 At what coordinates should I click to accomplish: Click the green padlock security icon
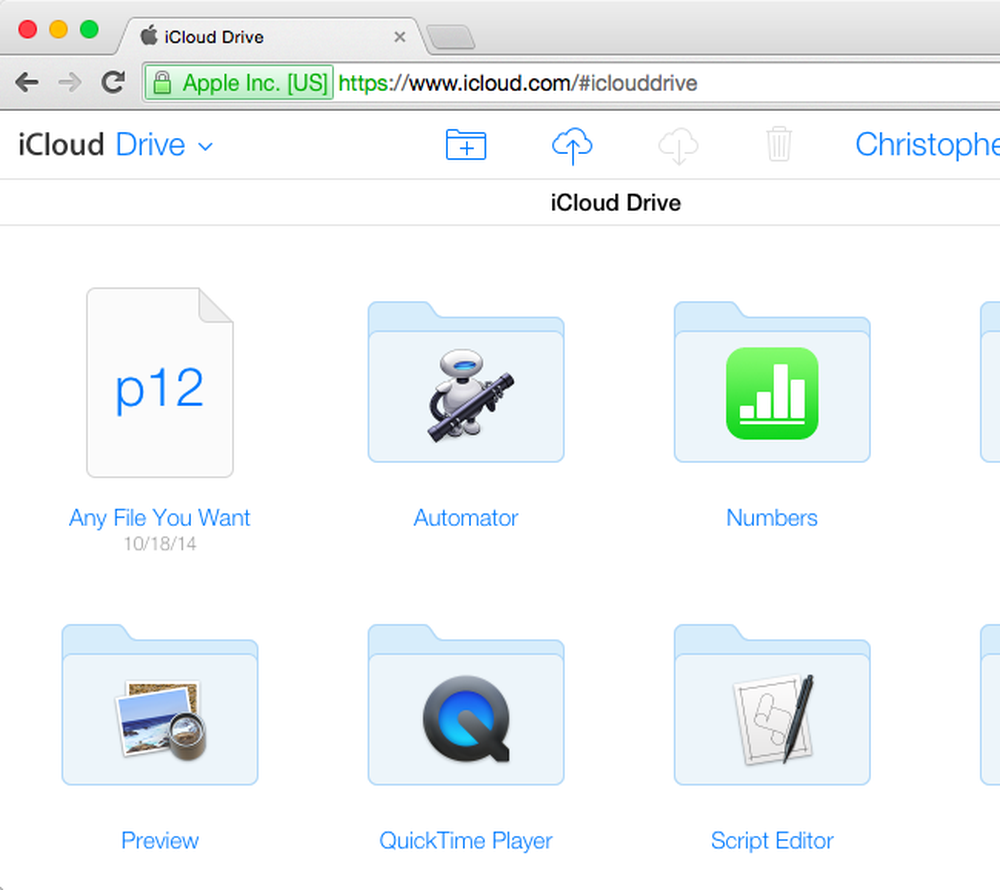162,82
